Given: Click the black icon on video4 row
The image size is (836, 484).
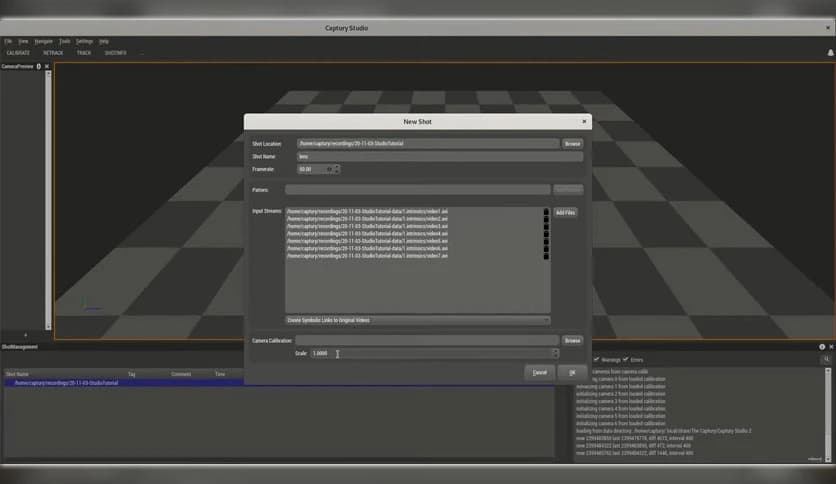Looking at the screenshot, I should [x=546, y=234].
